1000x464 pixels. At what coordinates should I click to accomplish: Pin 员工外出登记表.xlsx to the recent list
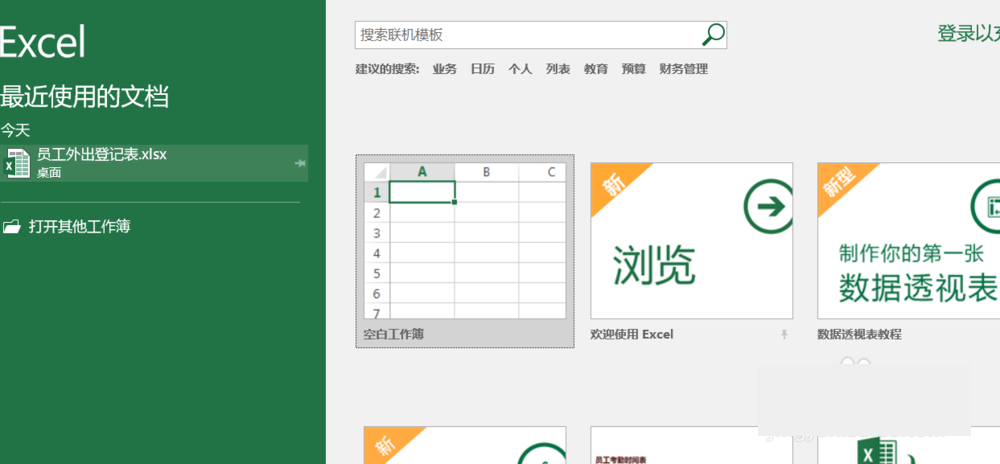click(x=299, y=163)
